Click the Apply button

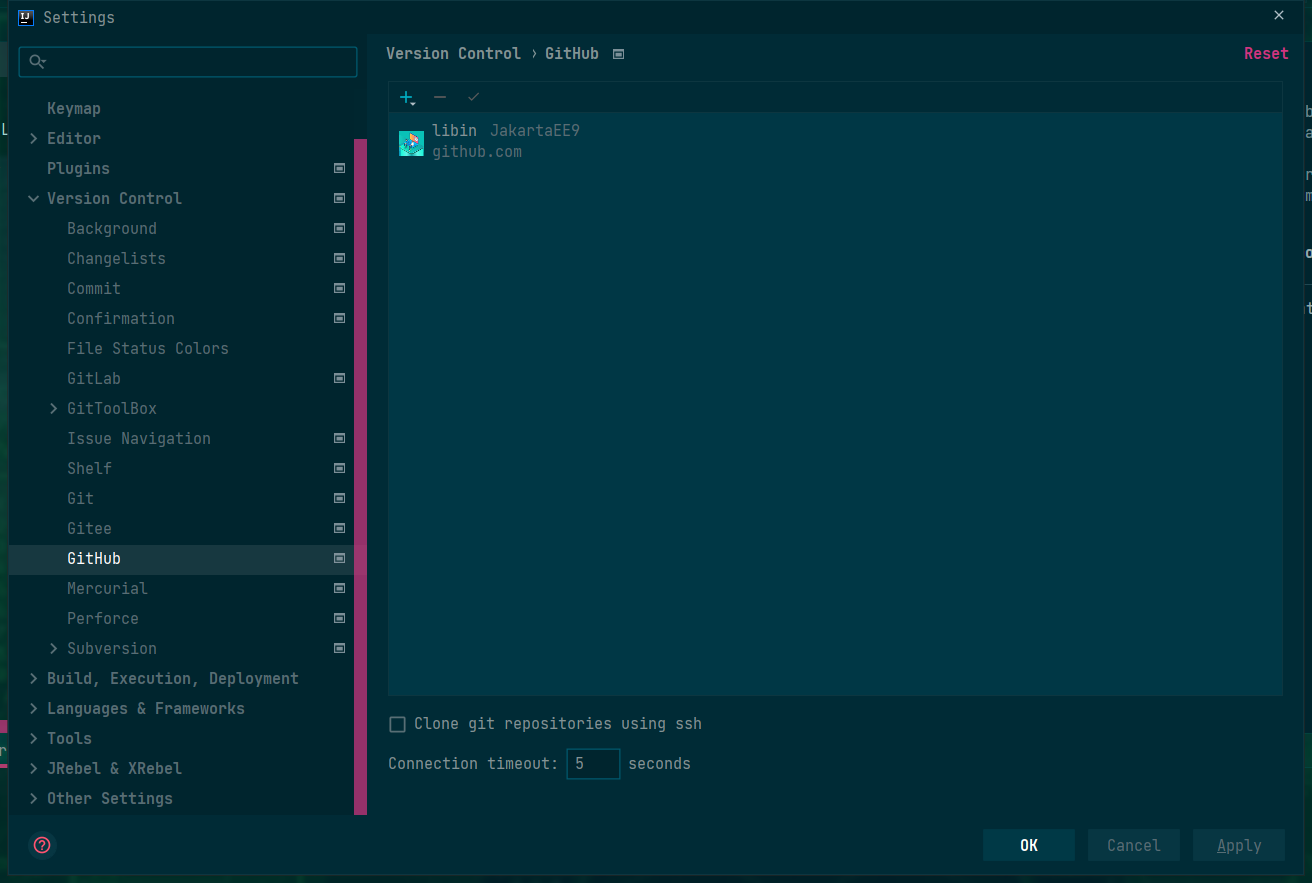point(1239,845)
